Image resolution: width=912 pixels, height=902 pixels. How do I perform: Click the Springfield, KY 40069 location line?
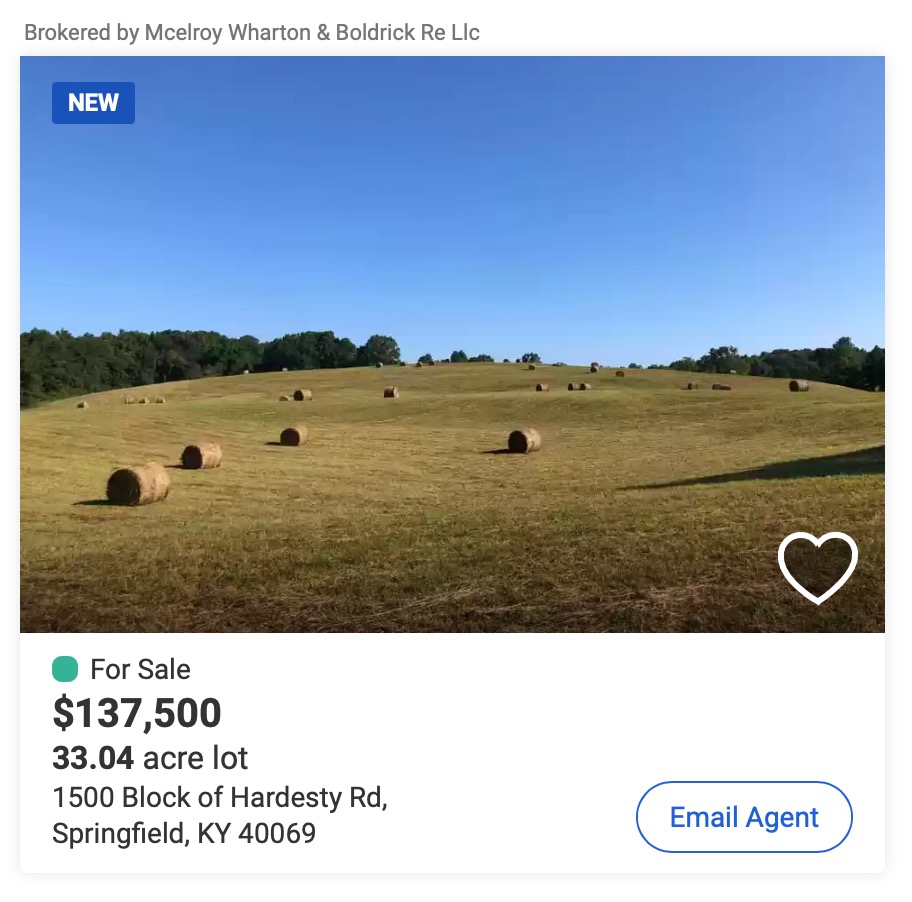click(184, 832)
